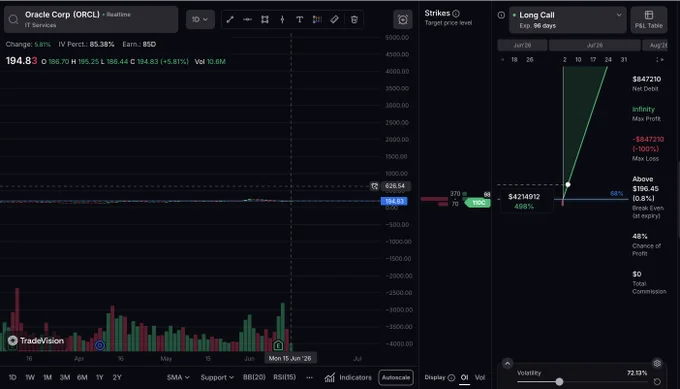Click the Above $196.45 break even value
This screenshot has height=389, width=680.
pyautogui.click(x=645, y=189)
